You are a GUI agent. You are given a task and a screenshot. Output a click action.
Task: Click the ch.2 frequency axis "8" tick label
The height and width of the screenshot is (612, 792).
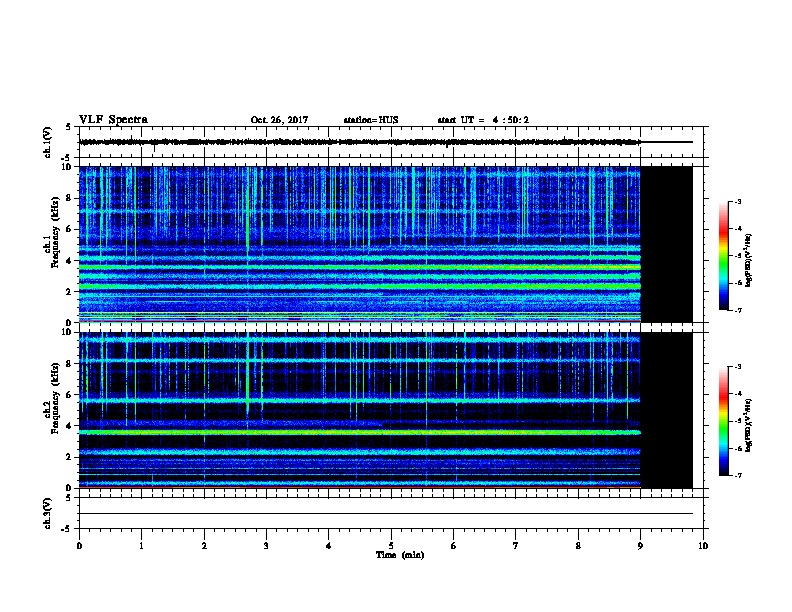click(69, 364)
